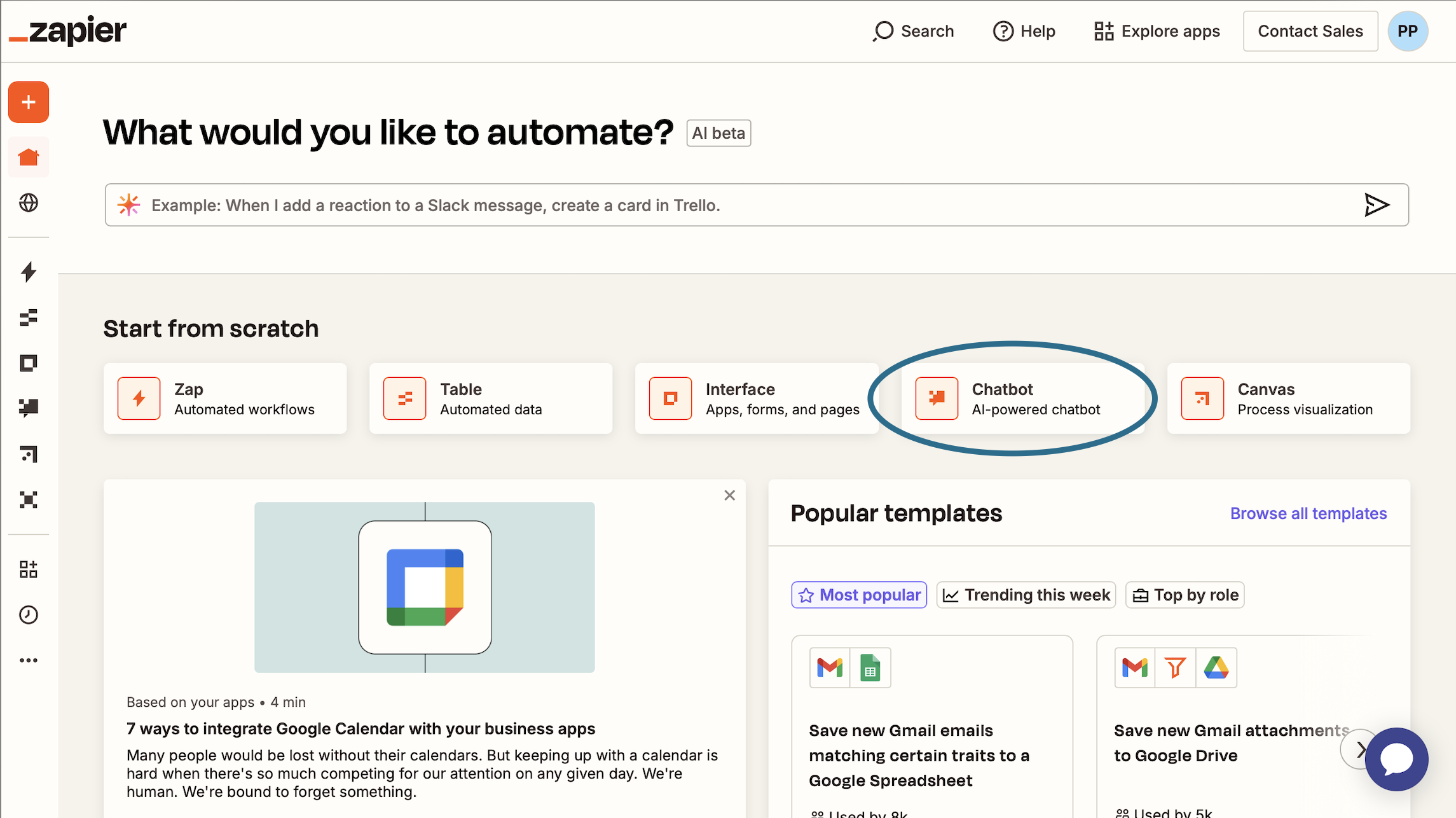Click the Gmail icon in first template card
Image resolution: width=1456 pixels, height=818 pixels.
click(x=830, y=667)
